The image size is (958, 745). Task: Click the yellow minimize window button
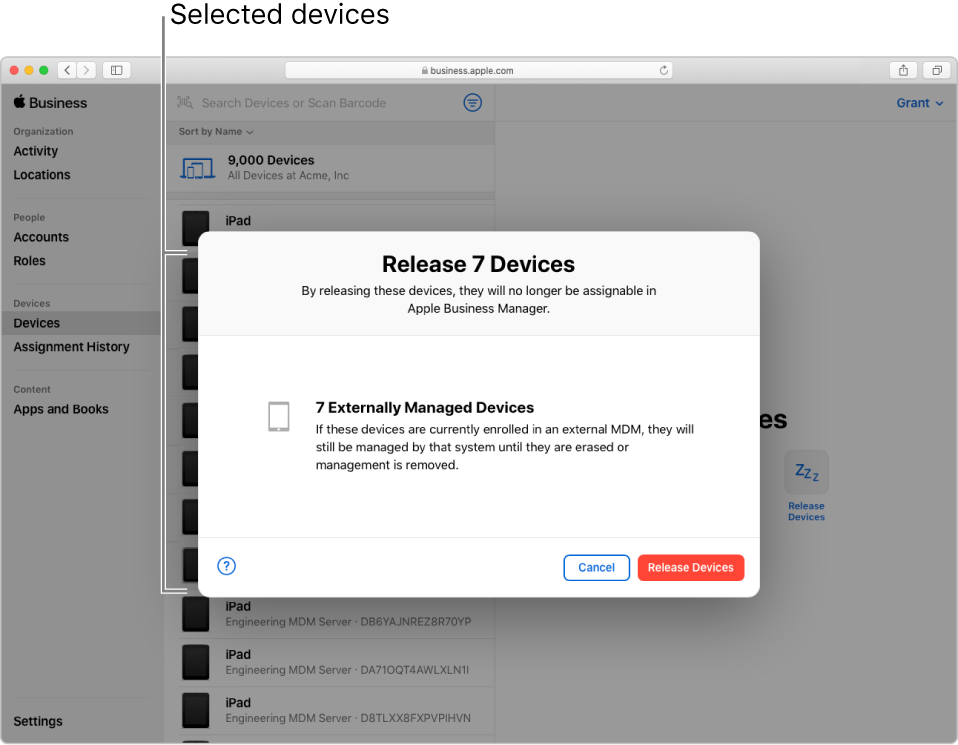pos(29,70)
